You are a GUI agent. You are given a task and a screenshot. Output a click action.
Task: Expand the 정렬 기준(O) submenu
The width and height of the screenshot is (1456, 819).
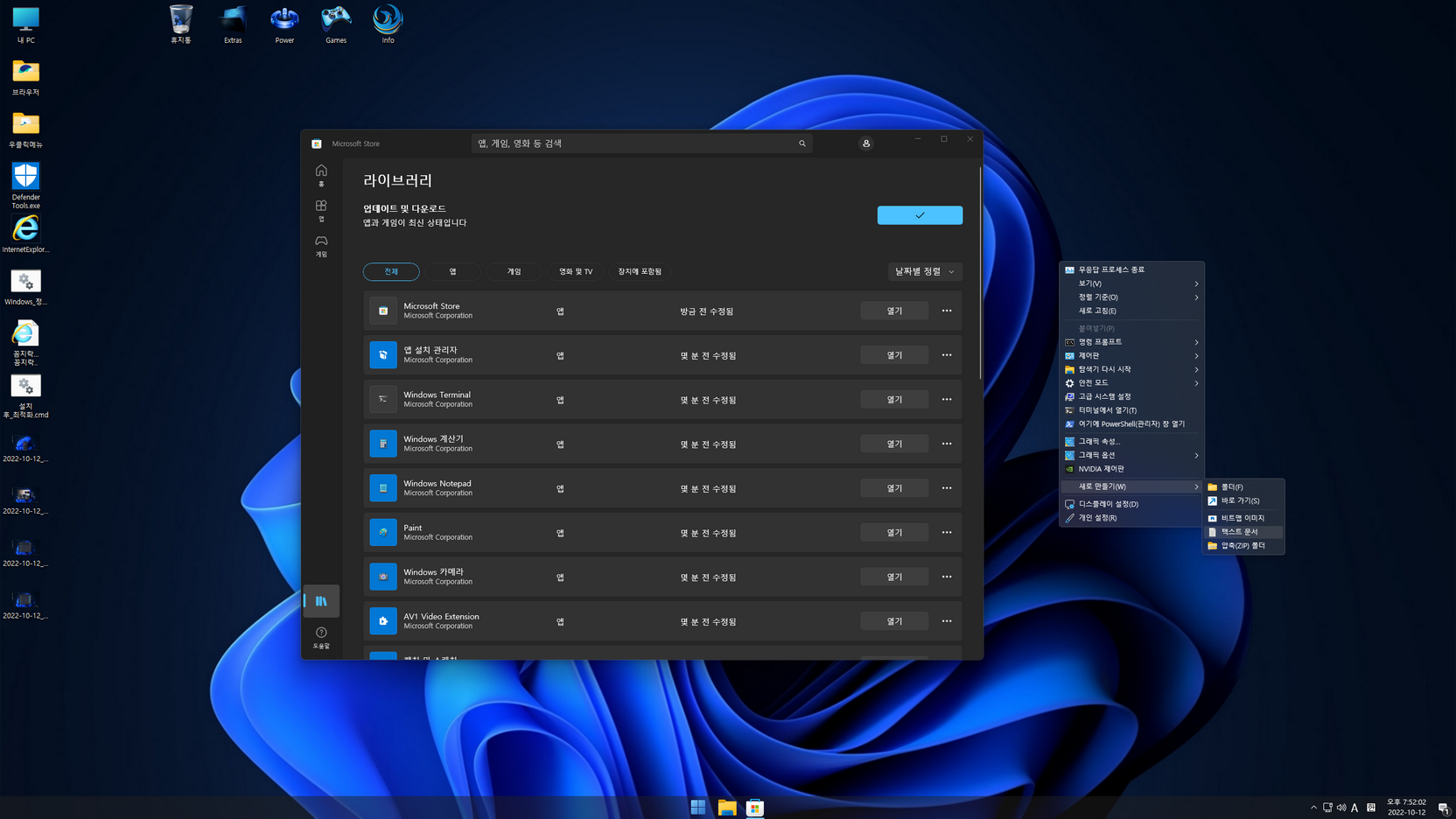point(1132,297)
